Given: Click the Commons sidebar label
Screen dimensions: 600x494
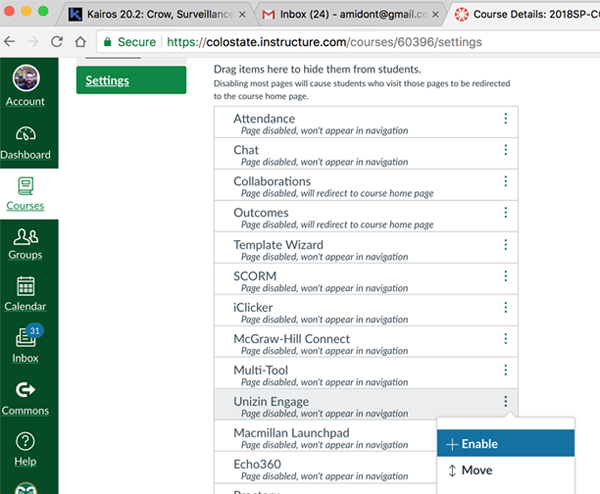Looking at the screenshot, I should point(25,411).
